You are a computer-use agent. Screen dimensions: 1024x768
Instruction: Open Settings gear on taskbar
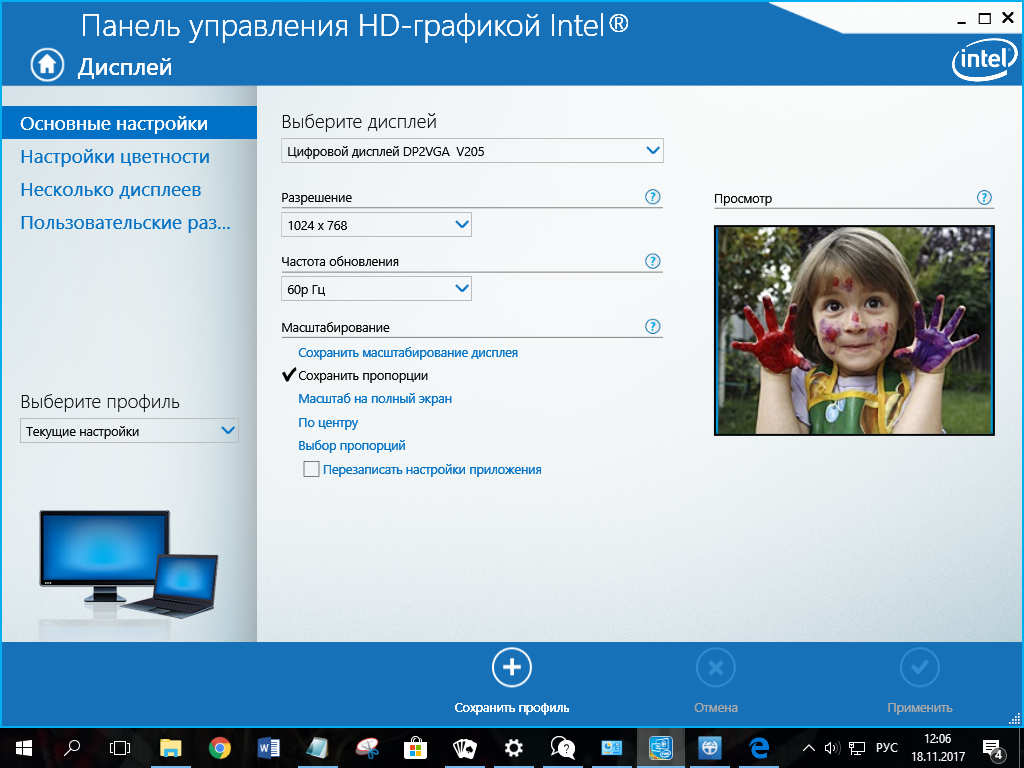[514, 748]
